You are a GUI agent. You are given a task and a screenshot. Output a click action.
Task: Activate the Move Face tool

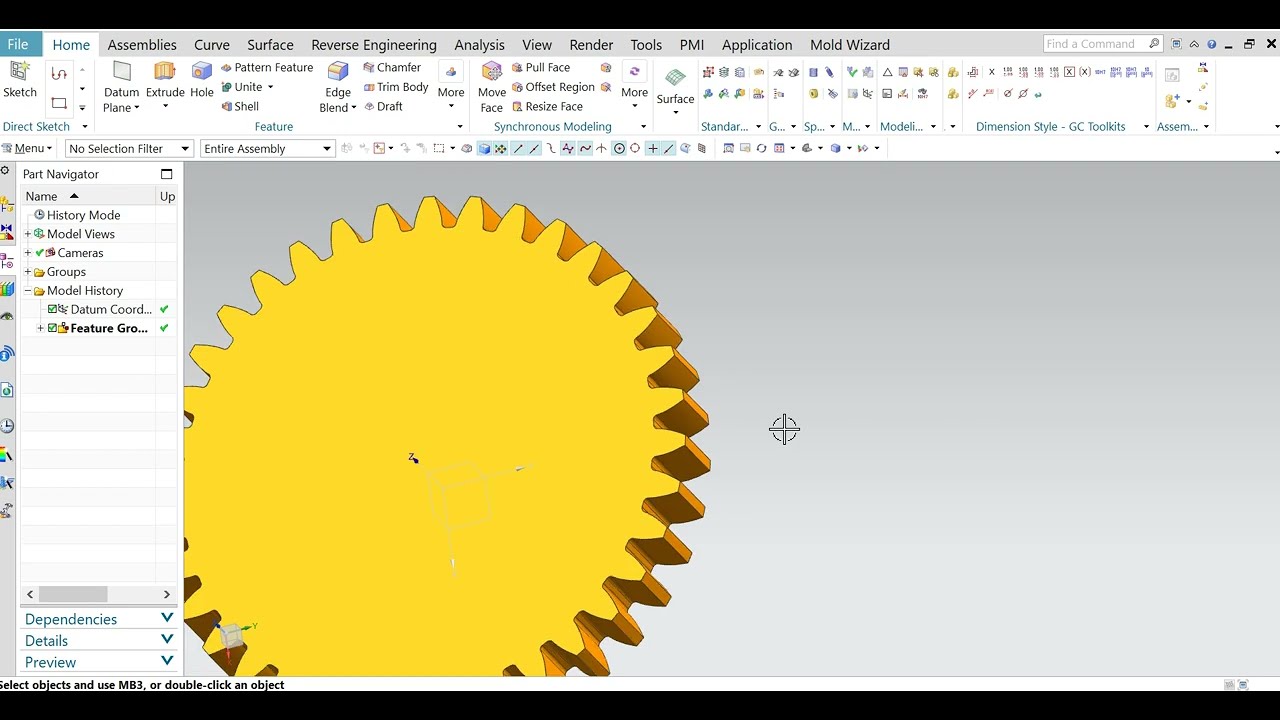(492, 87)
